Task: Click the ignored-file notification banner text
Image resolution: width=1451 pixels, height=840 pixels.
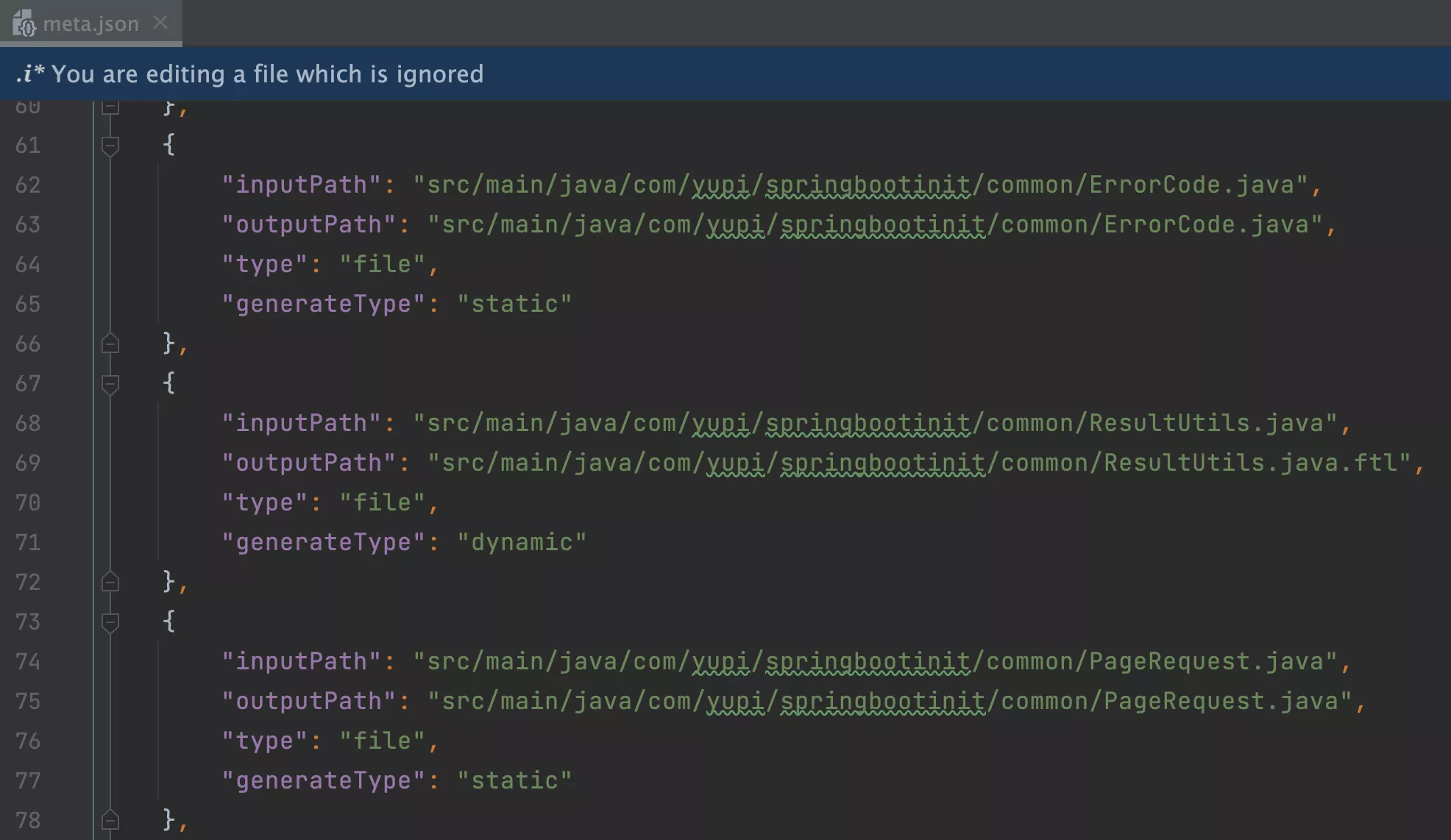Action: tap(267, 74)
